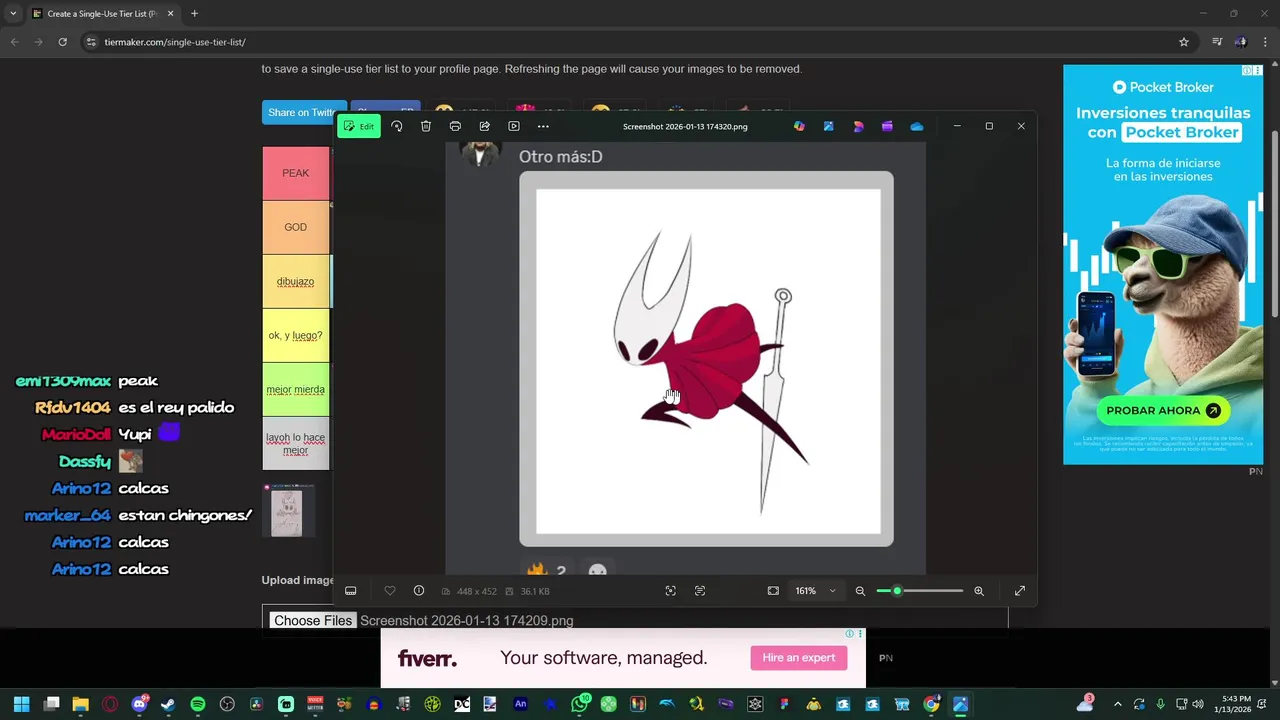This screenshot has height=720, width=1280.
Task: Click the Edit button in Photos
Action: pos(359,126)
